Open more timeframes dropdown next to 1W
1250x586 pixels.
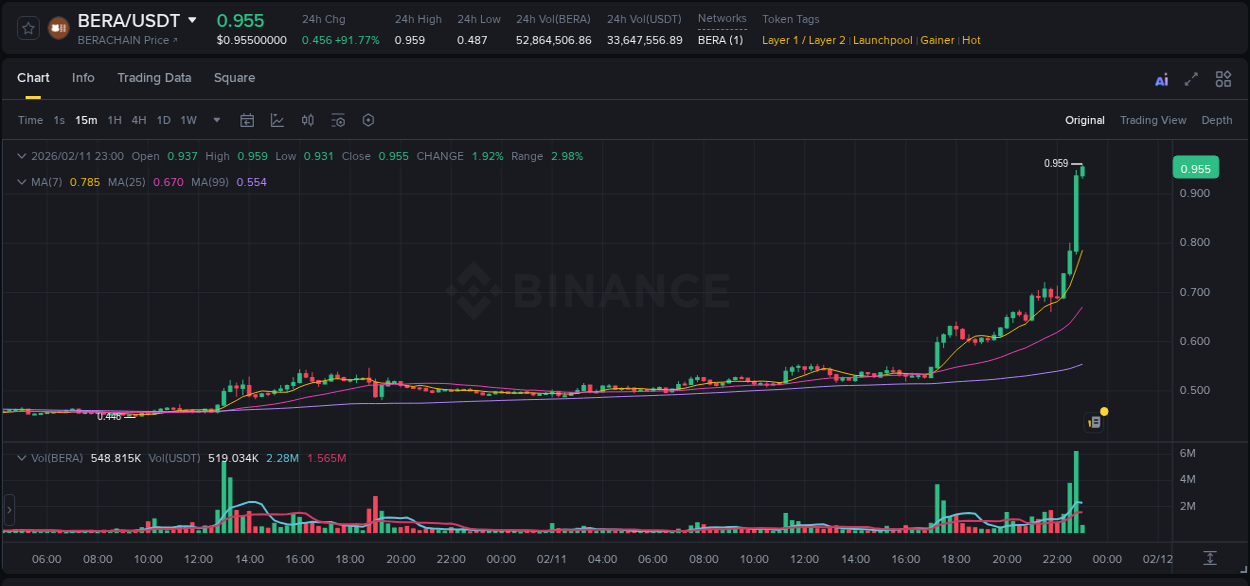click(215, 120)
